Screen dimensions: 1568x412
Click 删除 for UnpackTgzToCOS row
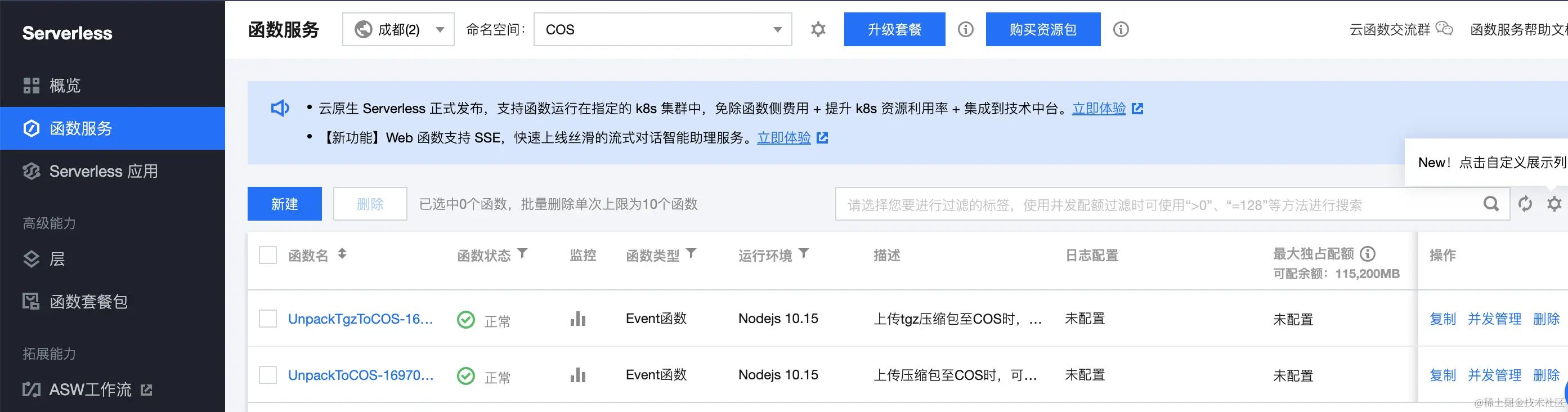[x=1546, y=319]
